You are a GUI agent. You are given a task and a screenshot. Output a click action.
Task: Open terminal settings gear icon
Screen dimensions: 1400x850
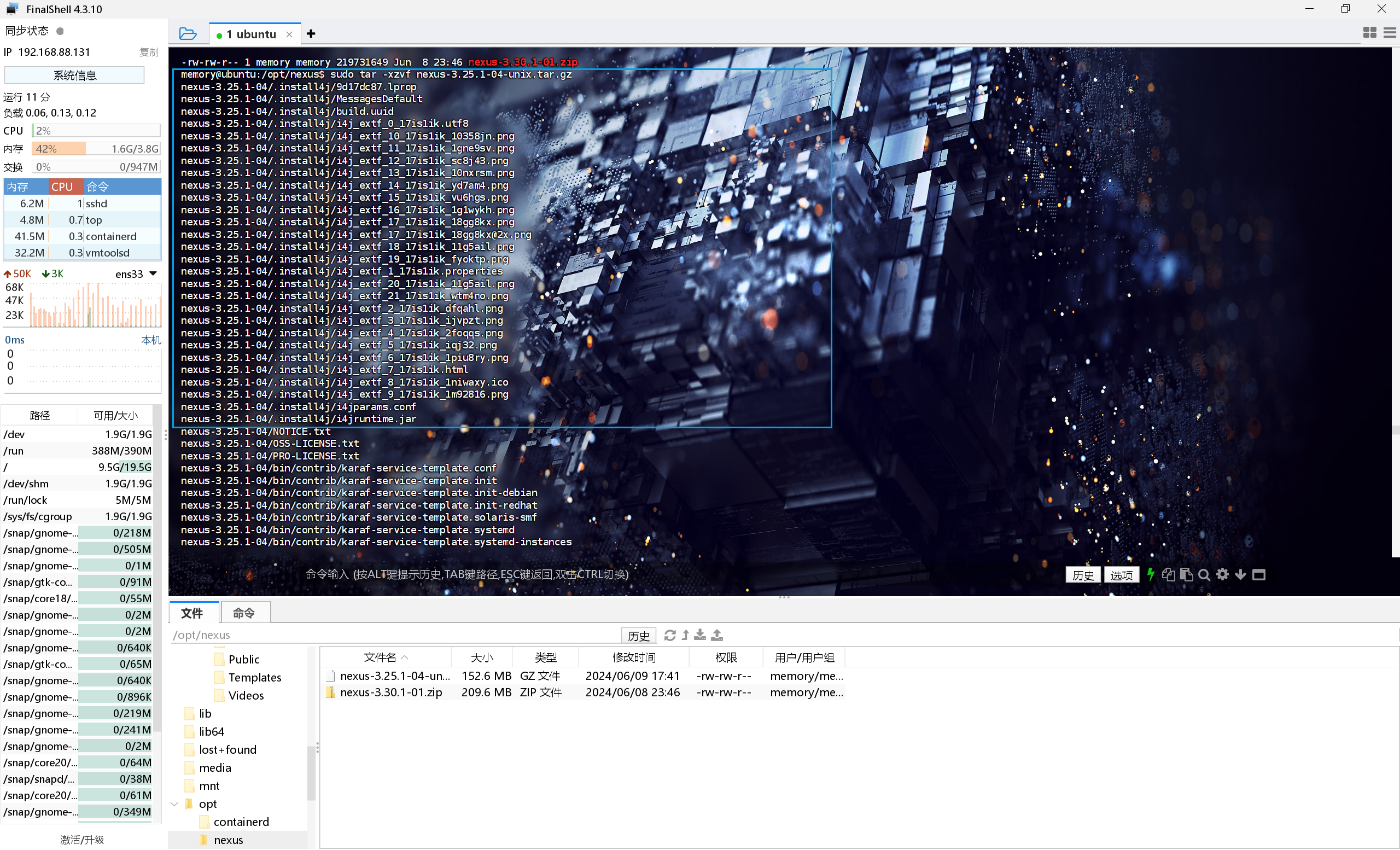point(1222,574)
